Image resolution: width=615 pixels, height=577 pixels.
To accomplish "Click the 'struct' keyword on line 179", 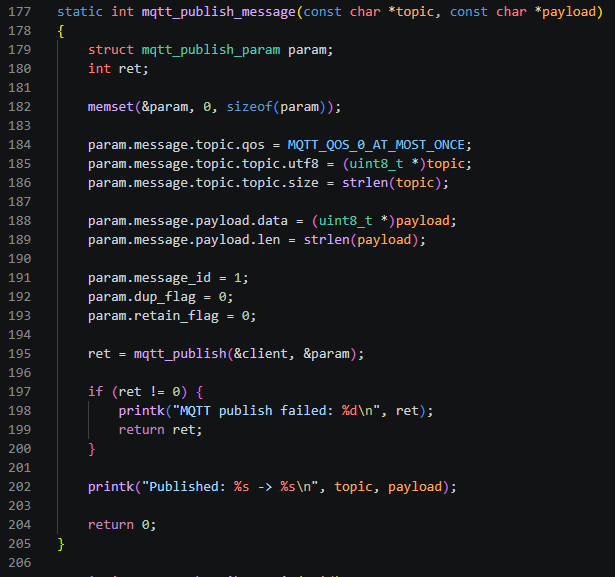I will pyautogui.click(x=111, y=50).
